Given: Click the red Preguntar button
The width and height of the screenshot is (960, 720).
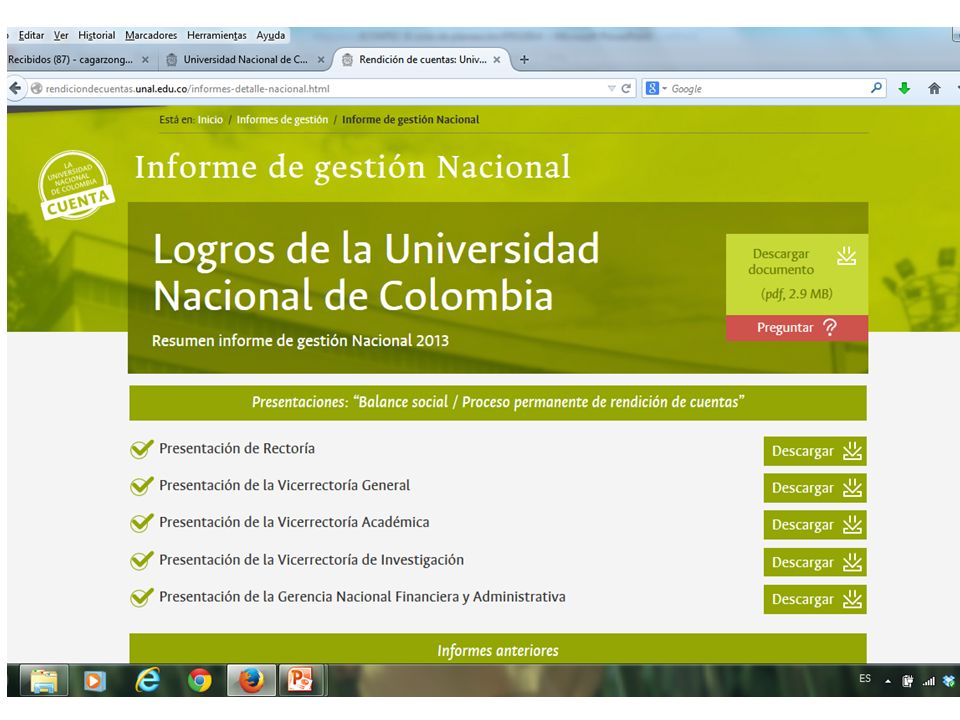Looking at the screenshot, I should pos(797,328).
